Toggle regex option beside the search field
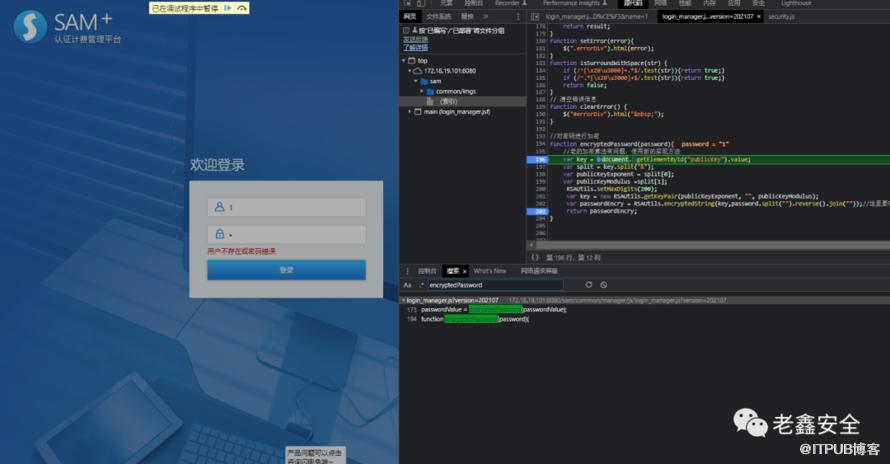Screen dimensions: 890x464 pyautogui.click(x=420, y=285)
